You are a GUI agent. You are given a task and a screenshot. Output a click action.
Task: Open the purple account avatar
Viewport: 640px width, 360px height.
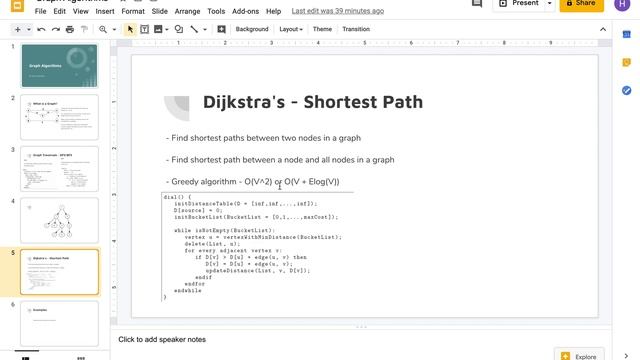622,4
